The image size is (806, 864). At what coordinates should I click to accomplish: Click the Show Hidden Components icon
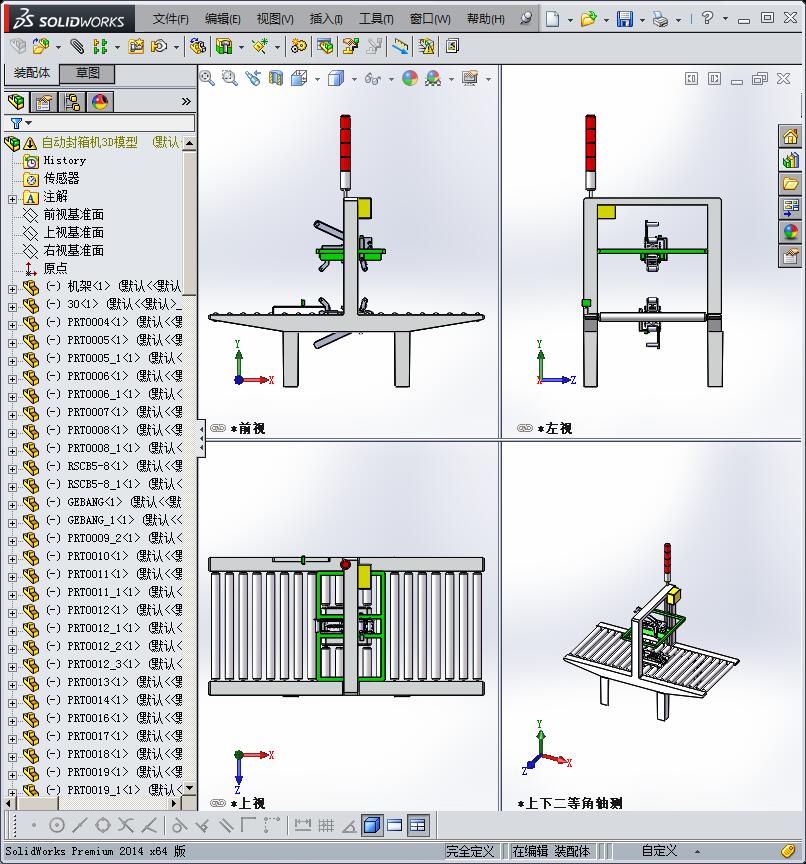pos(198,46)
